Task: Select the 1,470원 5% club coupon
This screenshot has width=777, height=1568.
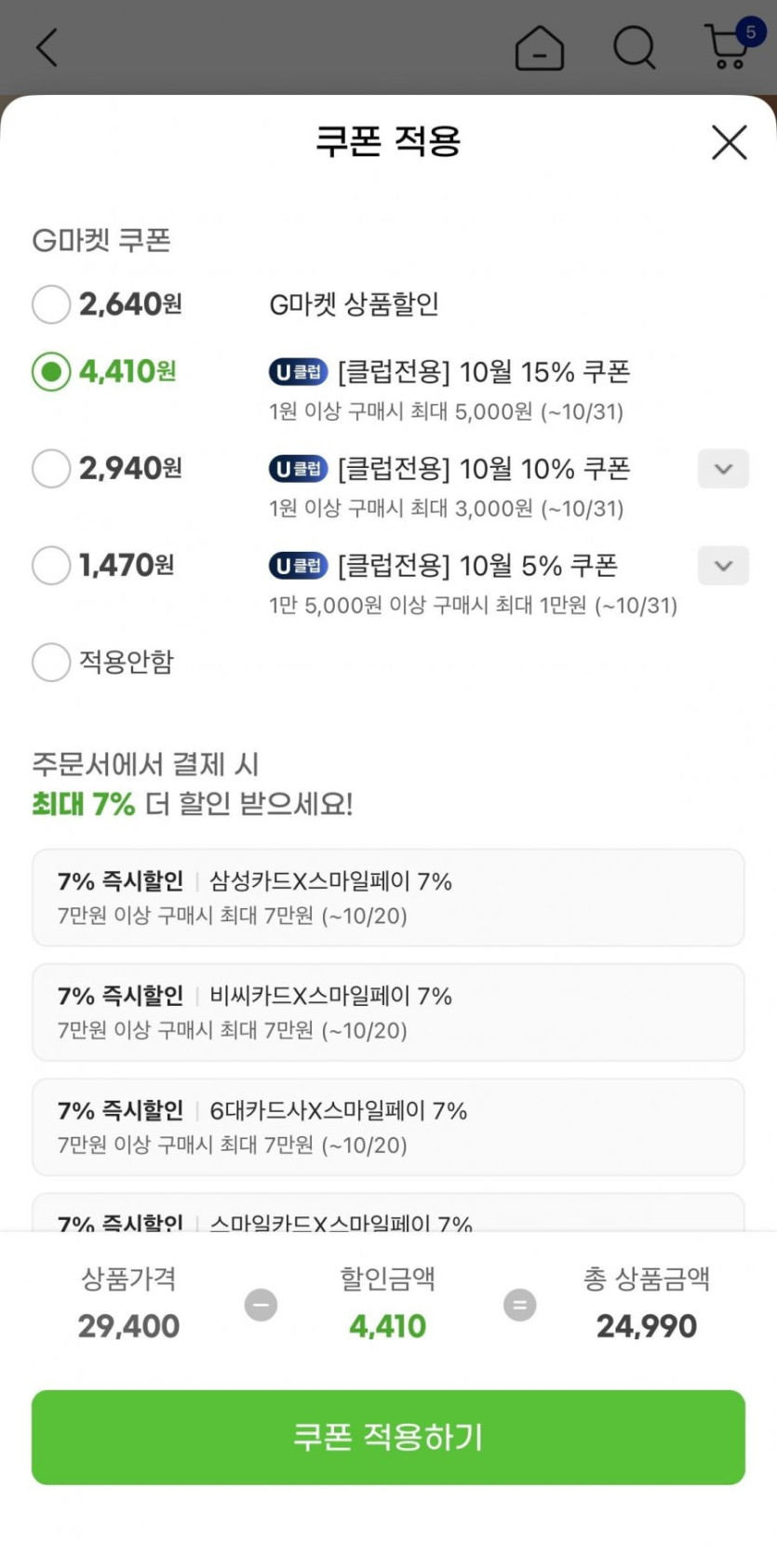Action: coord(51,566)
